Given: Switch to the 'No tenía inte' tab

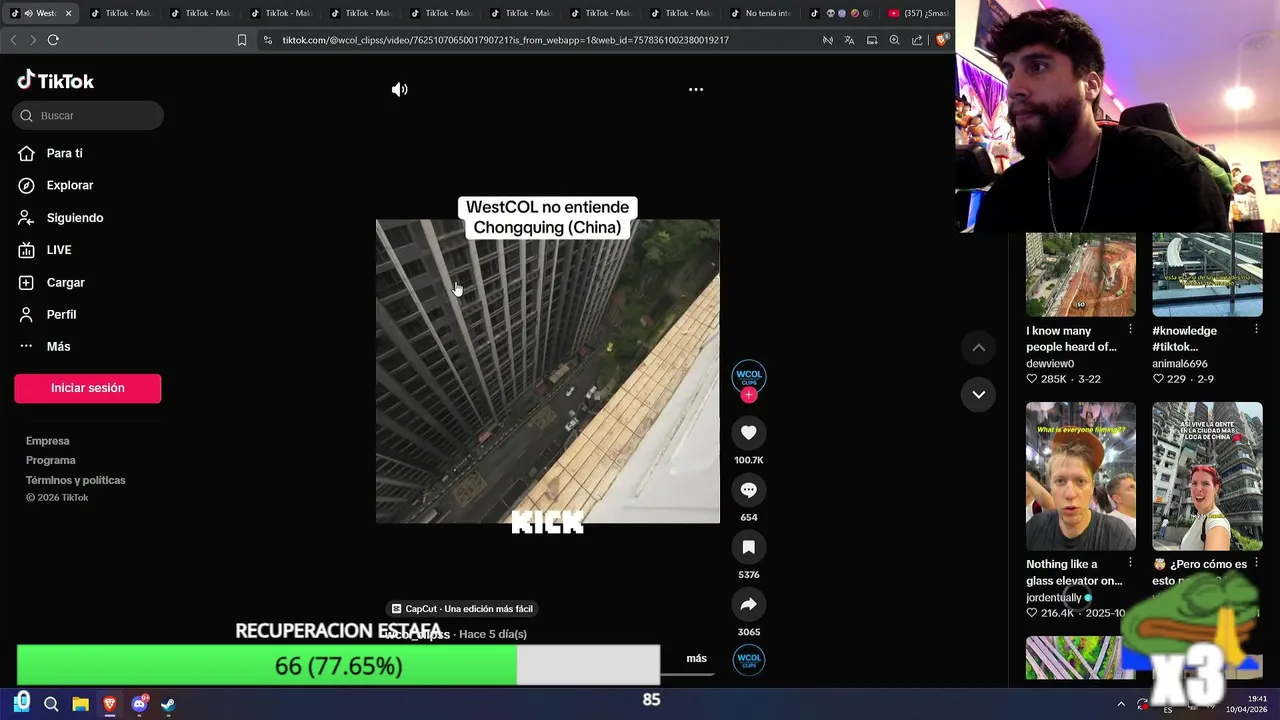Looking at the screenshot, I should [760, 13].
